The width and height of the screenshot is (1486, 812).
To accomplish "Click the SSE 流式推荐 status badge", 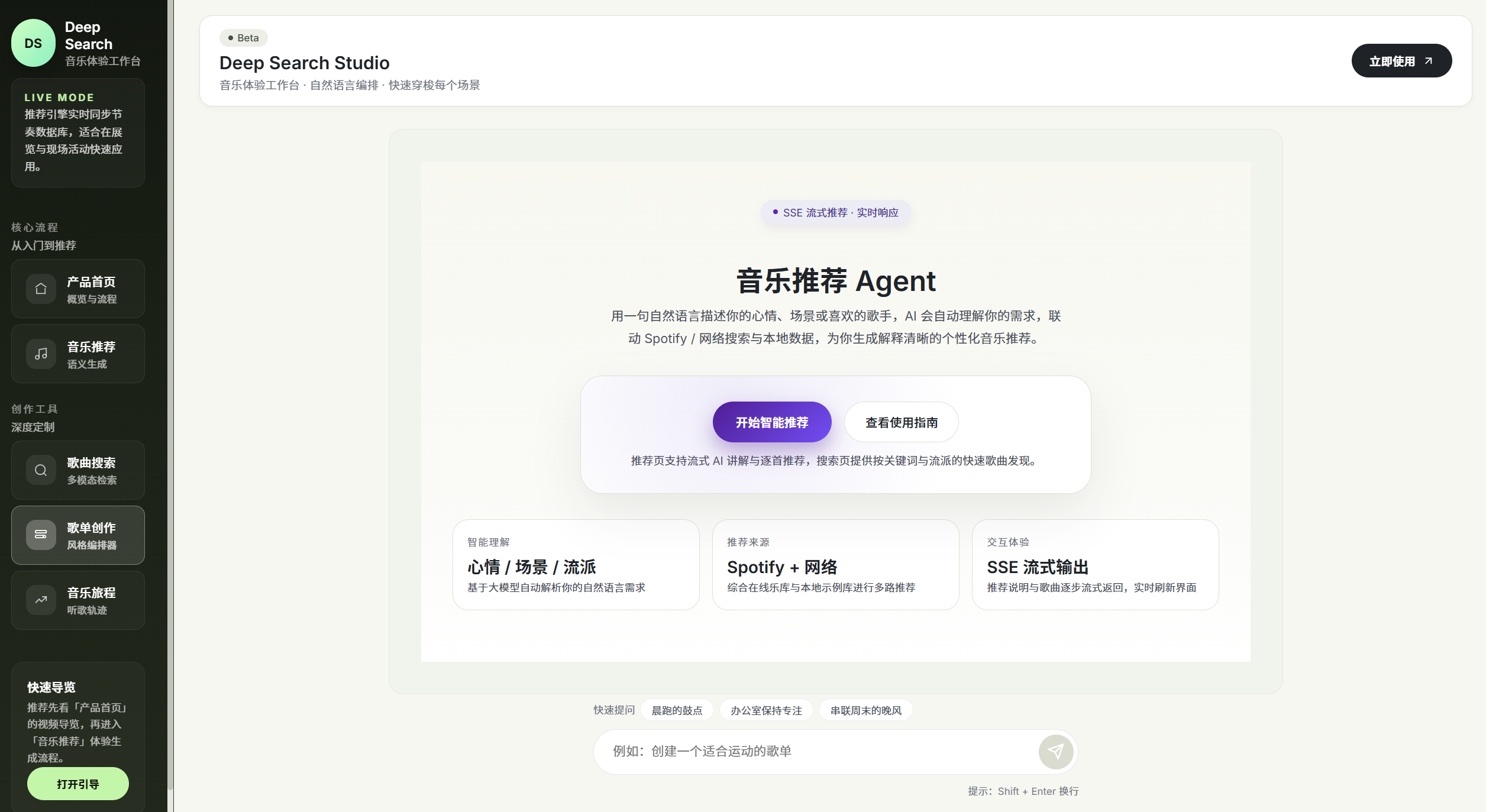I will pyautogui.click(x=835, y=212).
